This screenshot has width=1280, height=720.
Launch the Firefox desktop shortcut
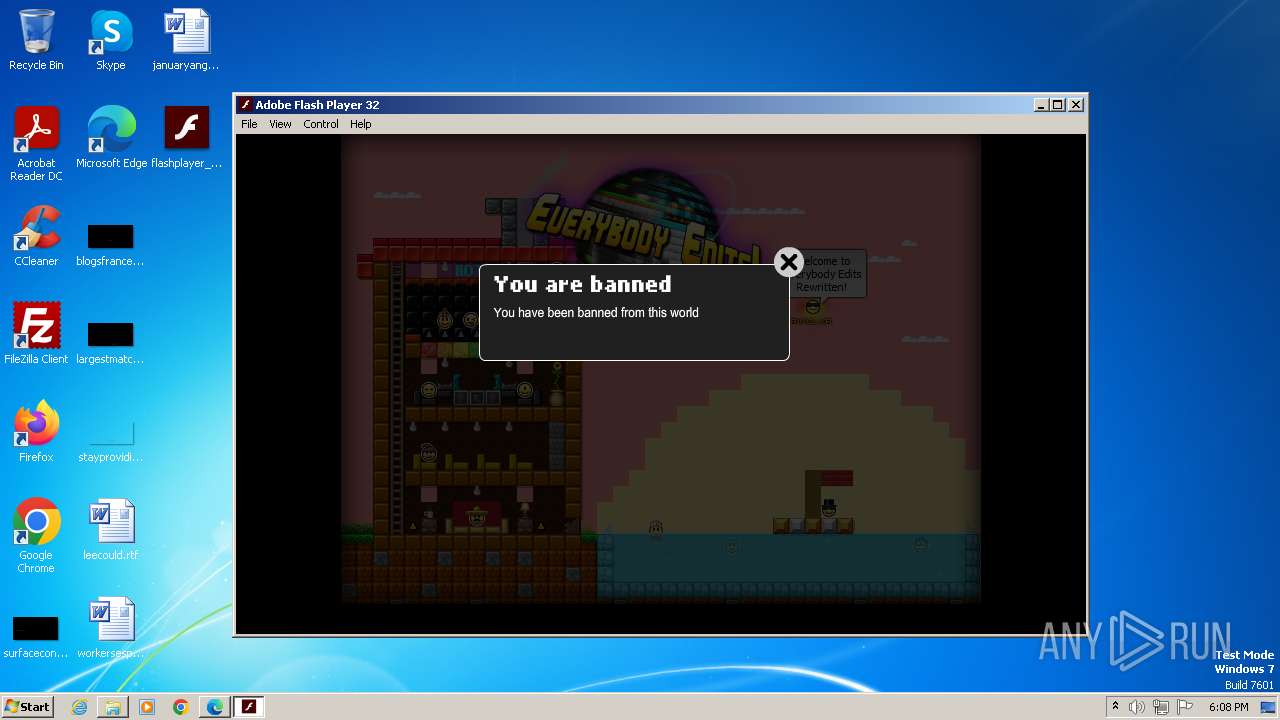(36, 432)
